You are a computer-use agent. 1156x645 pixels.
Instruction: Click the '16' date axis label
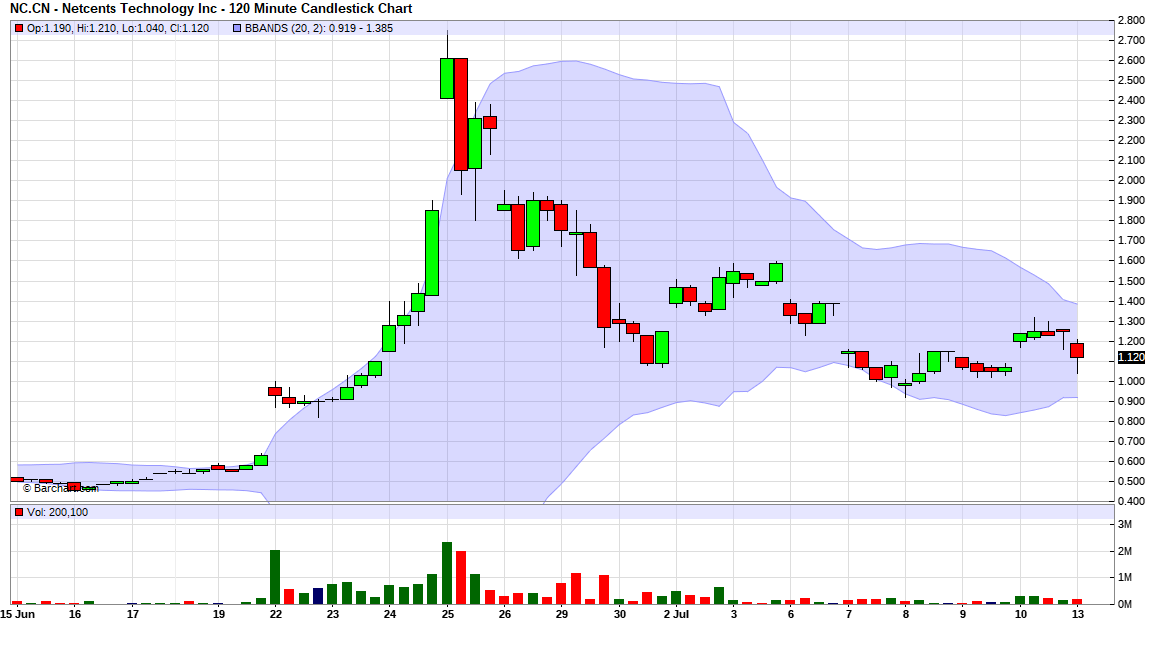point(74,614)
